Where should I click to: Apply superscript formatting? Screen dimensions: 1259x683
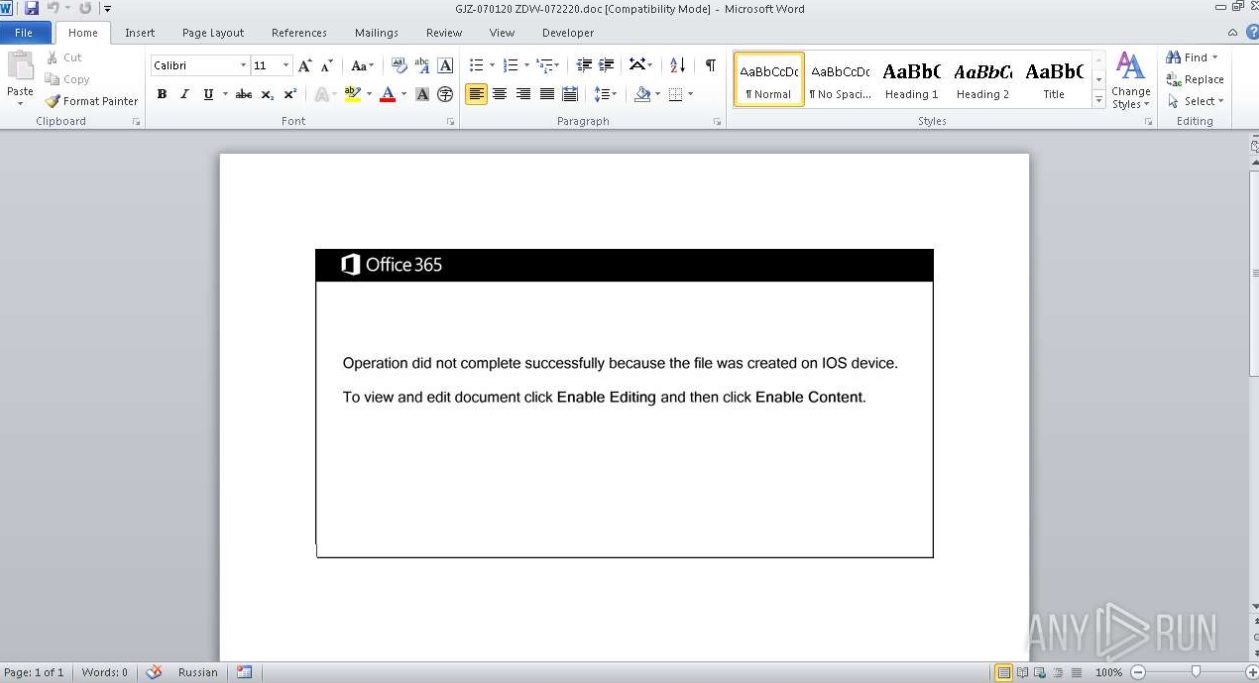[x=290, y=94]
